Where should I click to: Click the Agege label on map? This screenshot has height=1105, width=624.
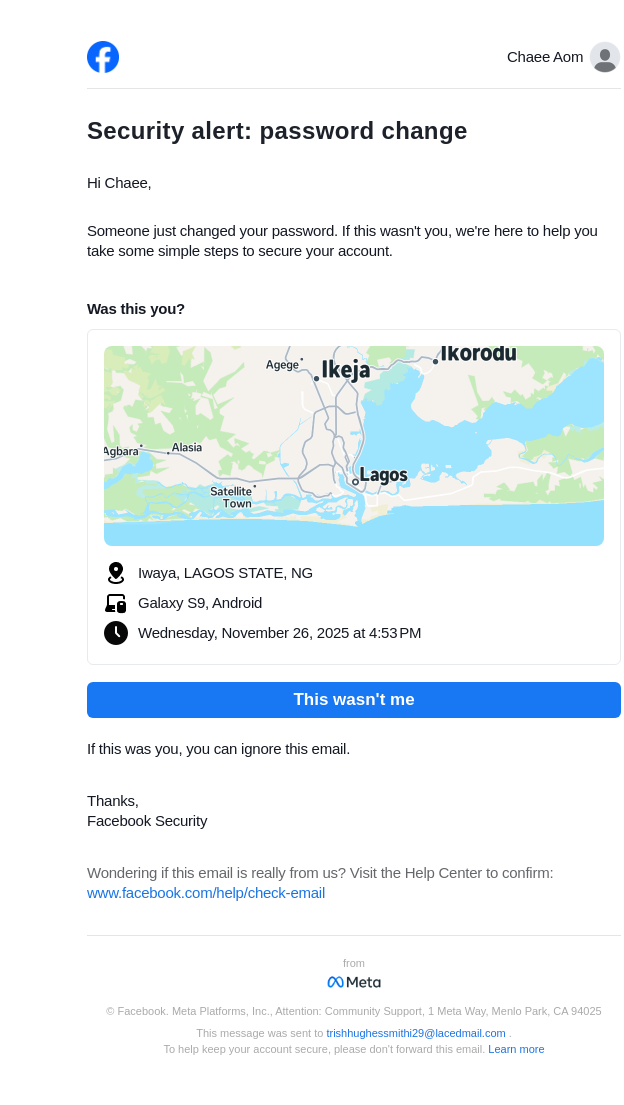[282, 365]
